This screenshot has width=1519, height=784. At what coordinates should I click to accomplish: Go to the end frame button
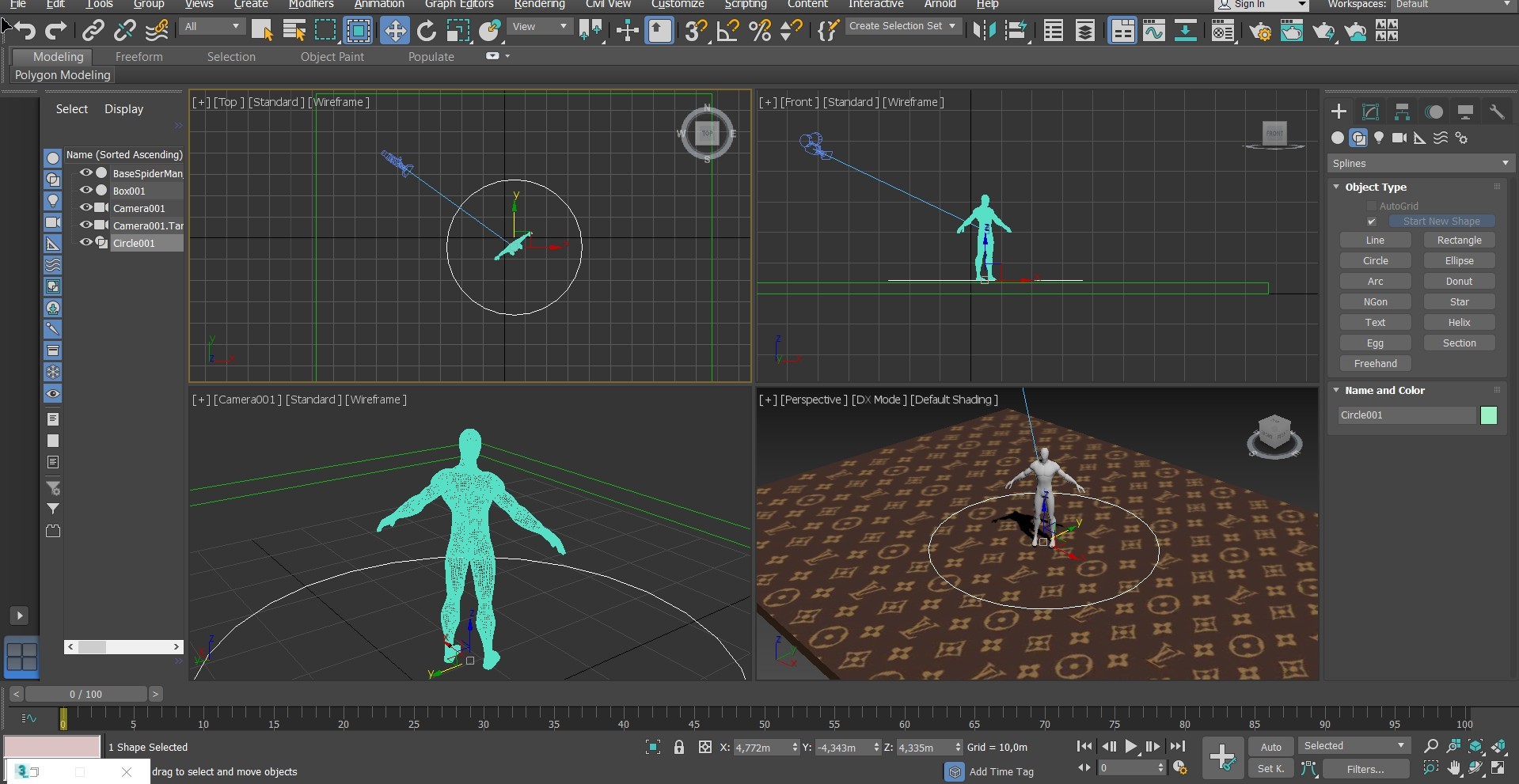point(1177,746)
